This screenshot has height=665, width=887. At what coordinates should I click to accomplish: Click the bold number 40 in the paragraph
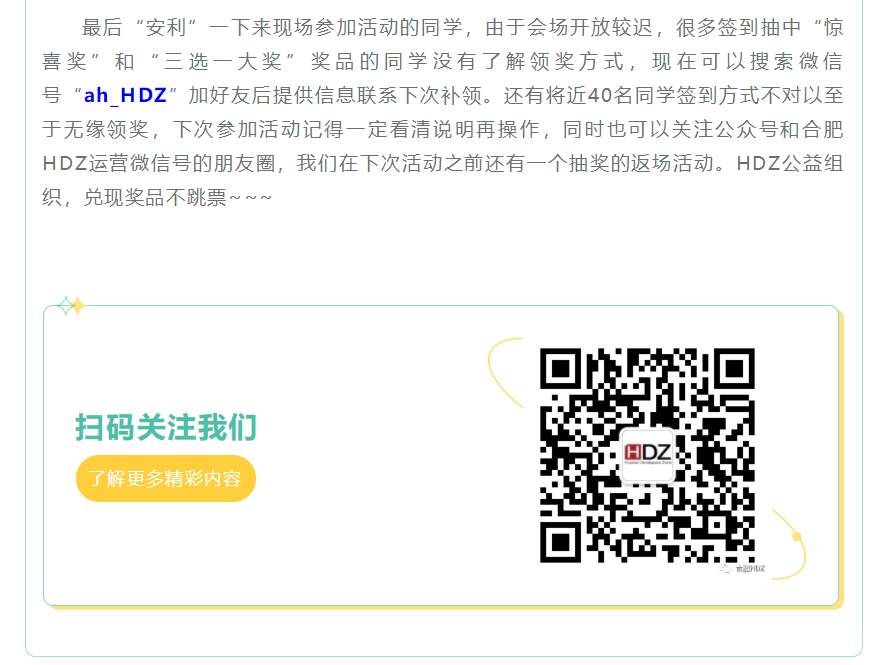[600, 96]
